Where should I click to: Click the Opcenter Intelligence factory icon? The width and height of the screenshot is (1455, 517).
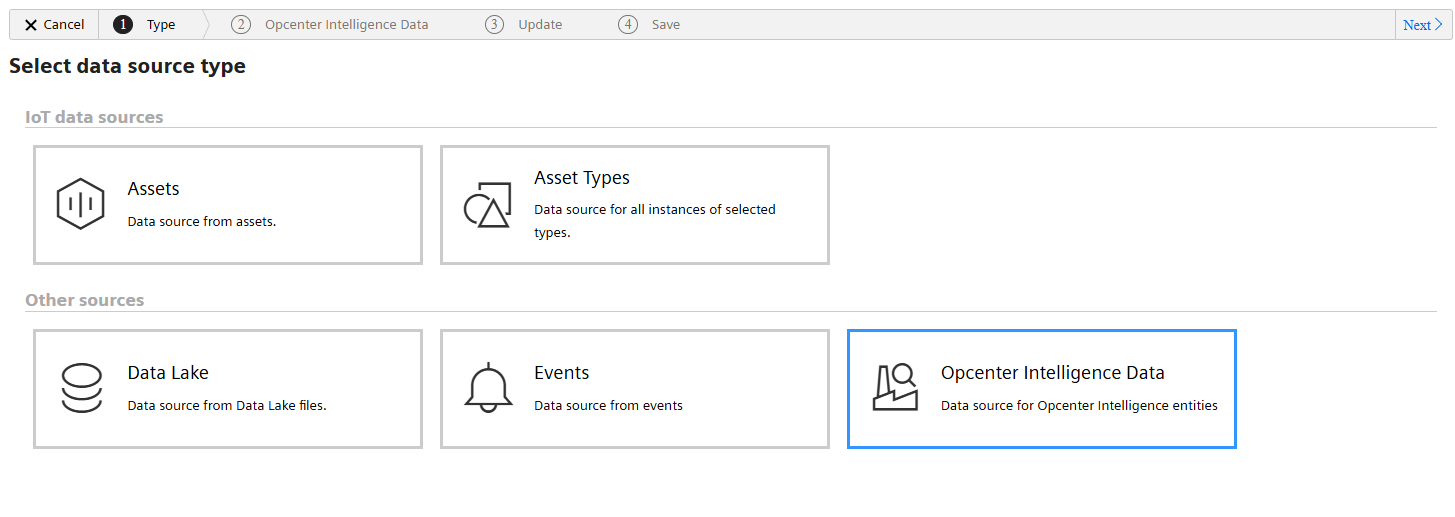tap(895, 388)
